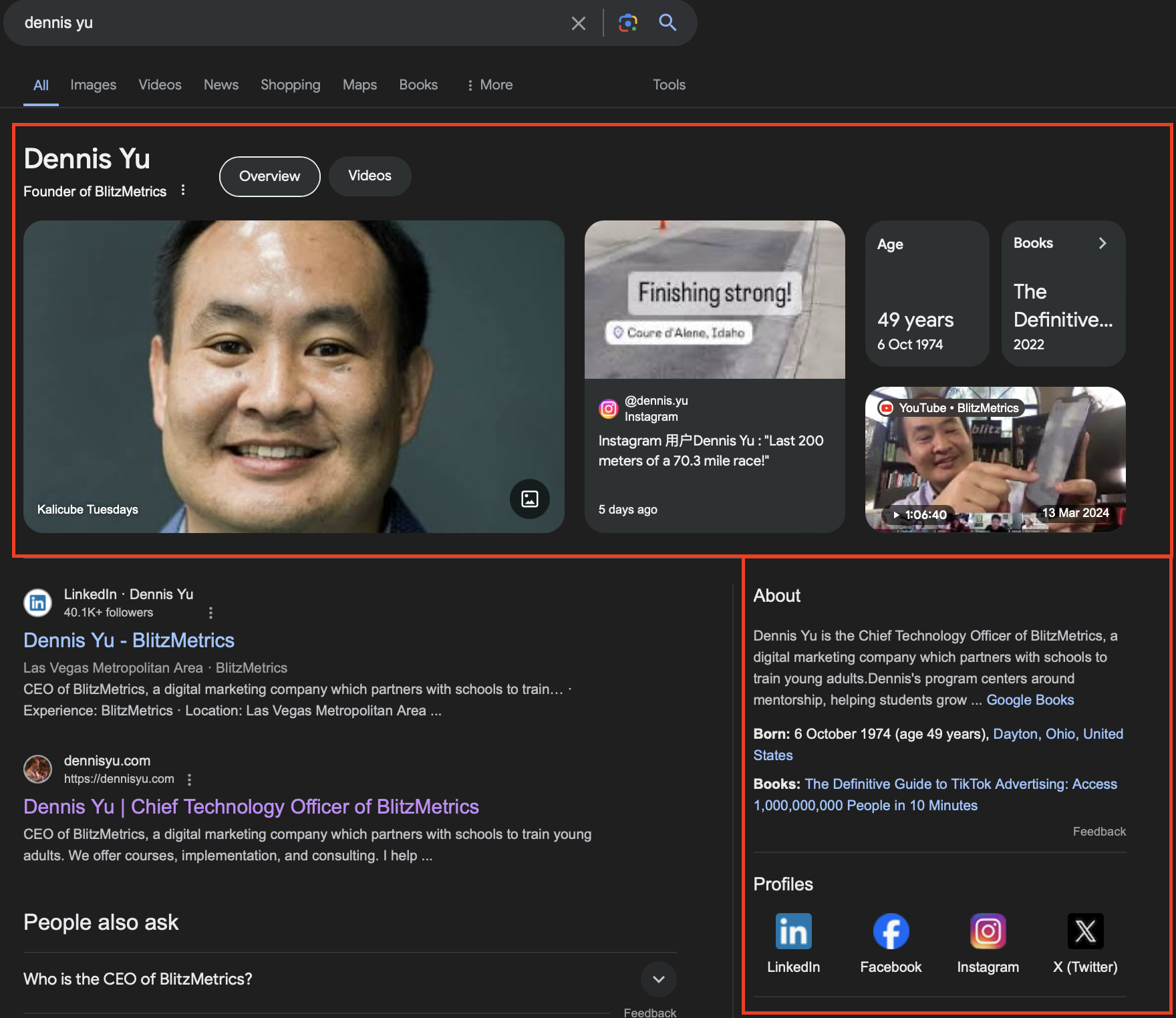The height and width of the screenshot is (1018, 1176).
Task: Open 'The Definitive...' 2022 book card
Action: click(1063, 293)
